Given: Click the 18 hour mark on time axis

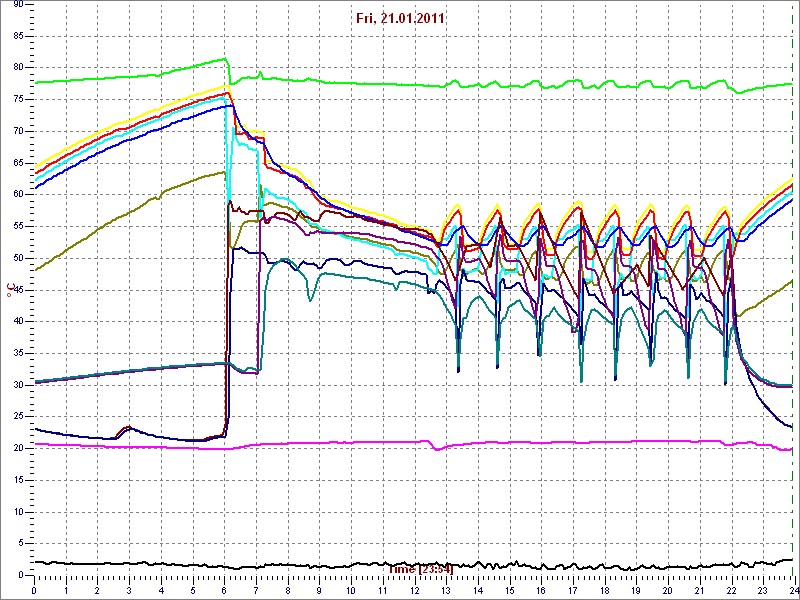Looking at the screenshot, I should coord(604,590).
